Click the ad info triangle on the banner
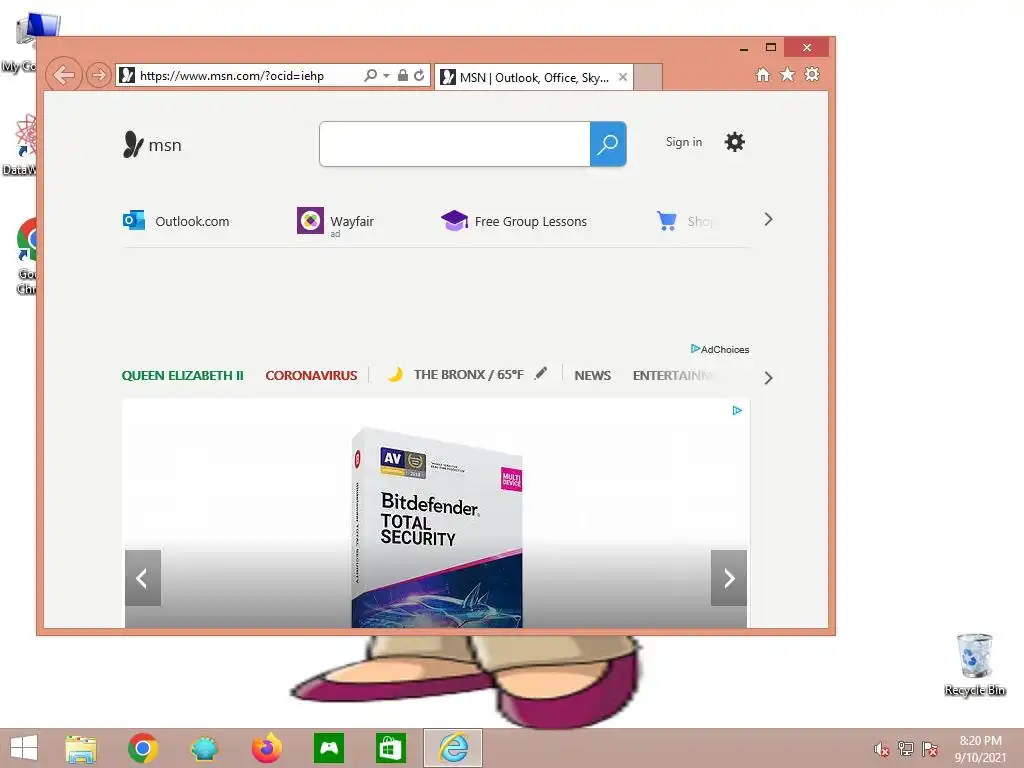Viewport: 1024px width, 768px height. (x=737, y=410)
